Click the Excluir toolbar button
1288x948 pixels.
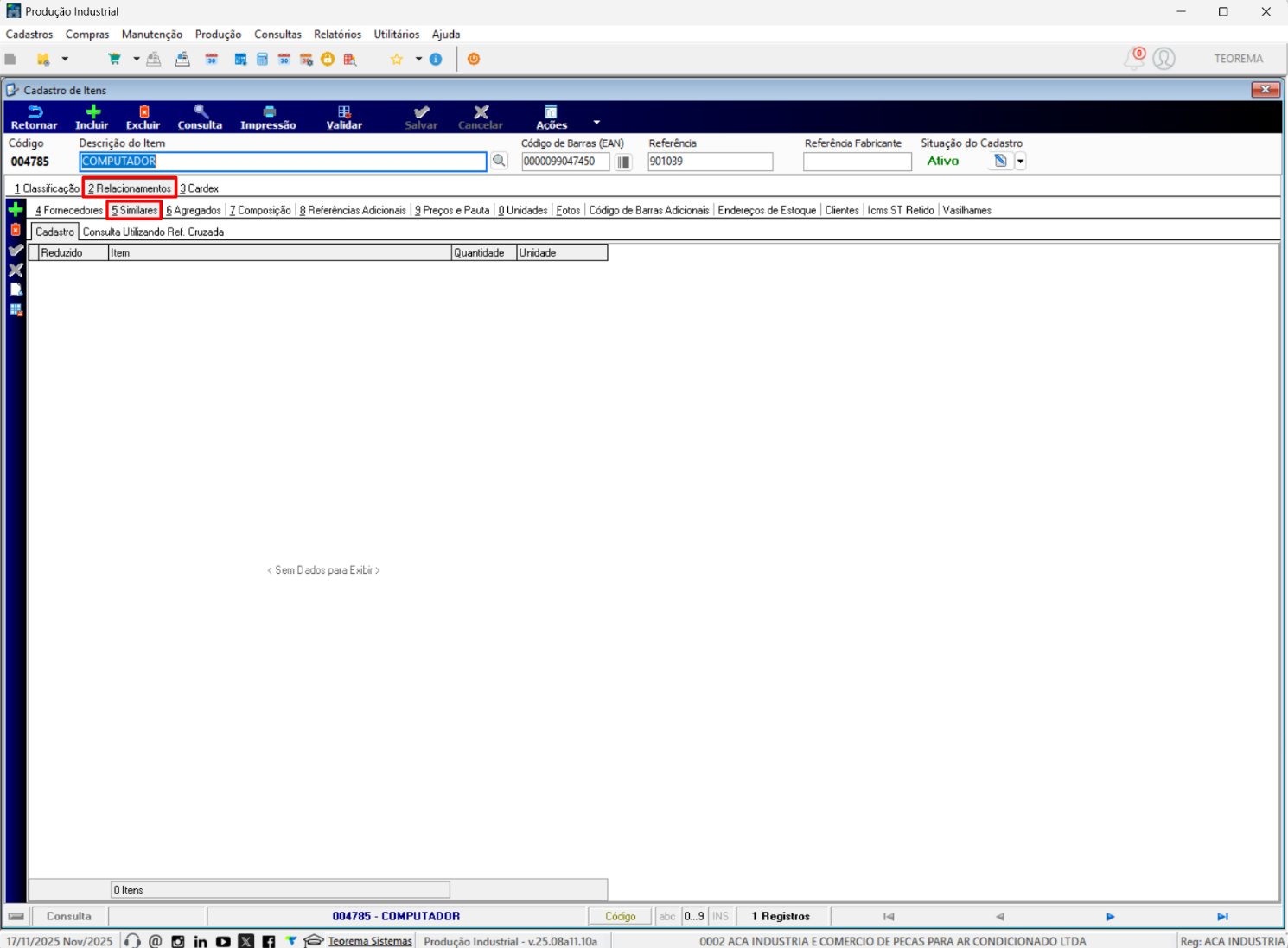(143, 118)
